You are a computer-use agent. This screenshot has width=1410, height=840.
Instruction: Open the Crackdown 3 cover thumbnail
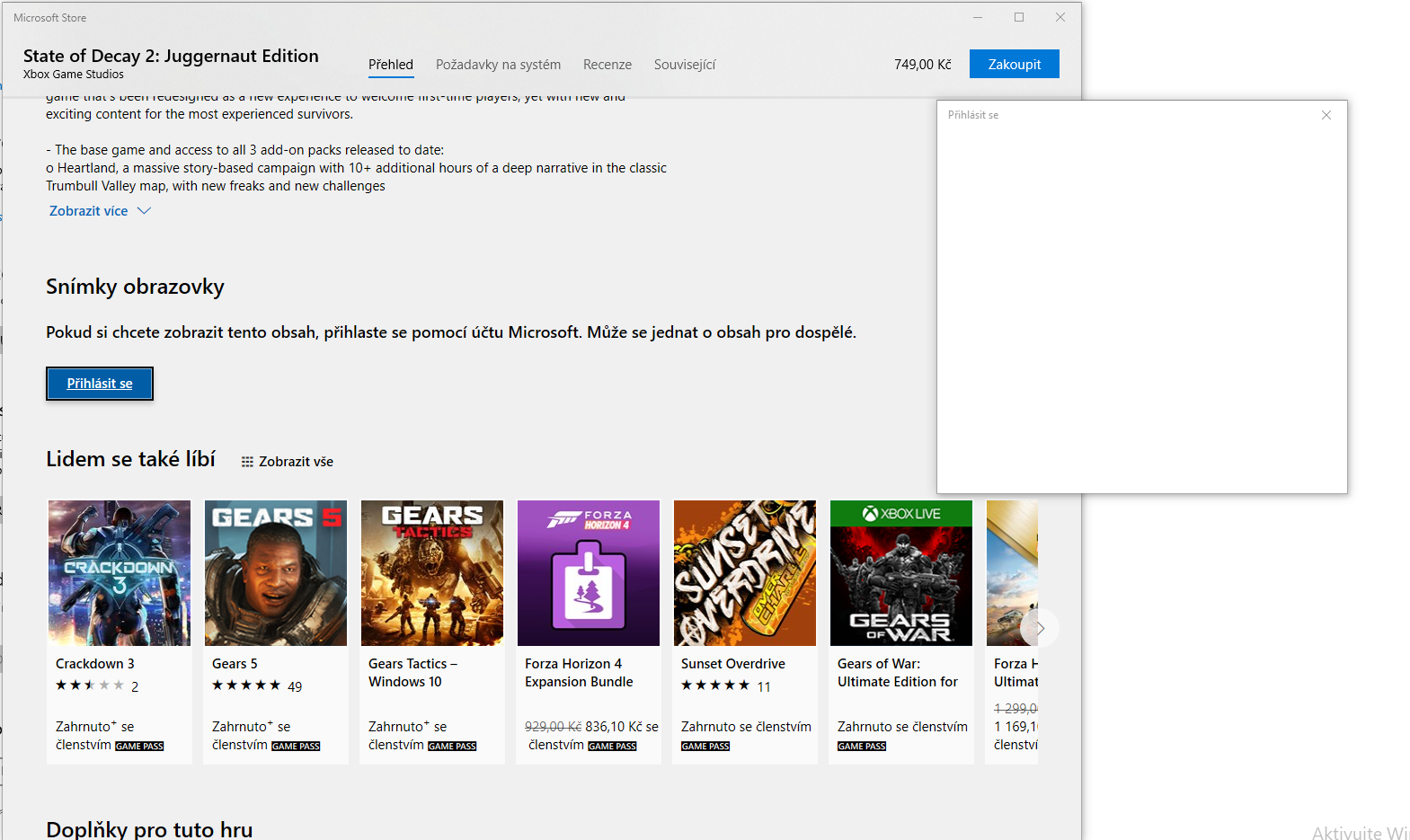coord(120,573)
